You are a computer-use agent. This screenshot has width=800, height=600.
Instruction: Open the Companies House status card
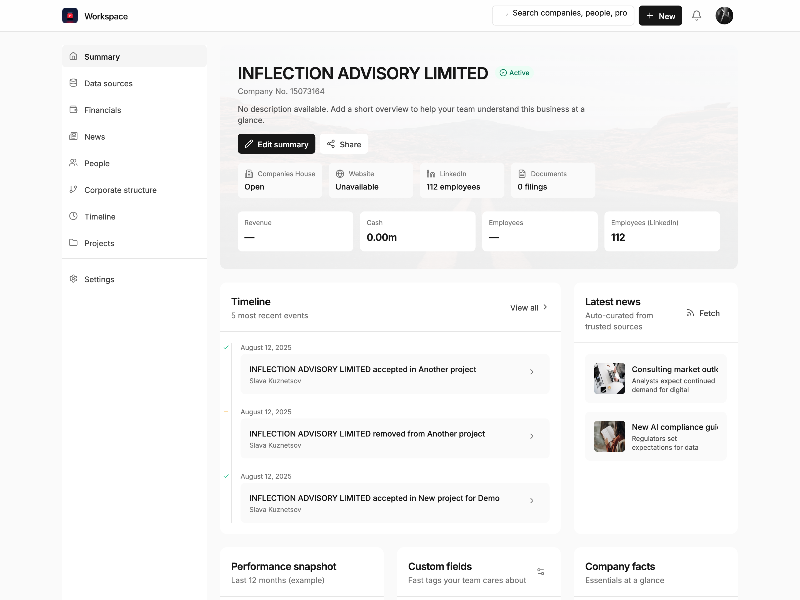click(x=279, y=180)
